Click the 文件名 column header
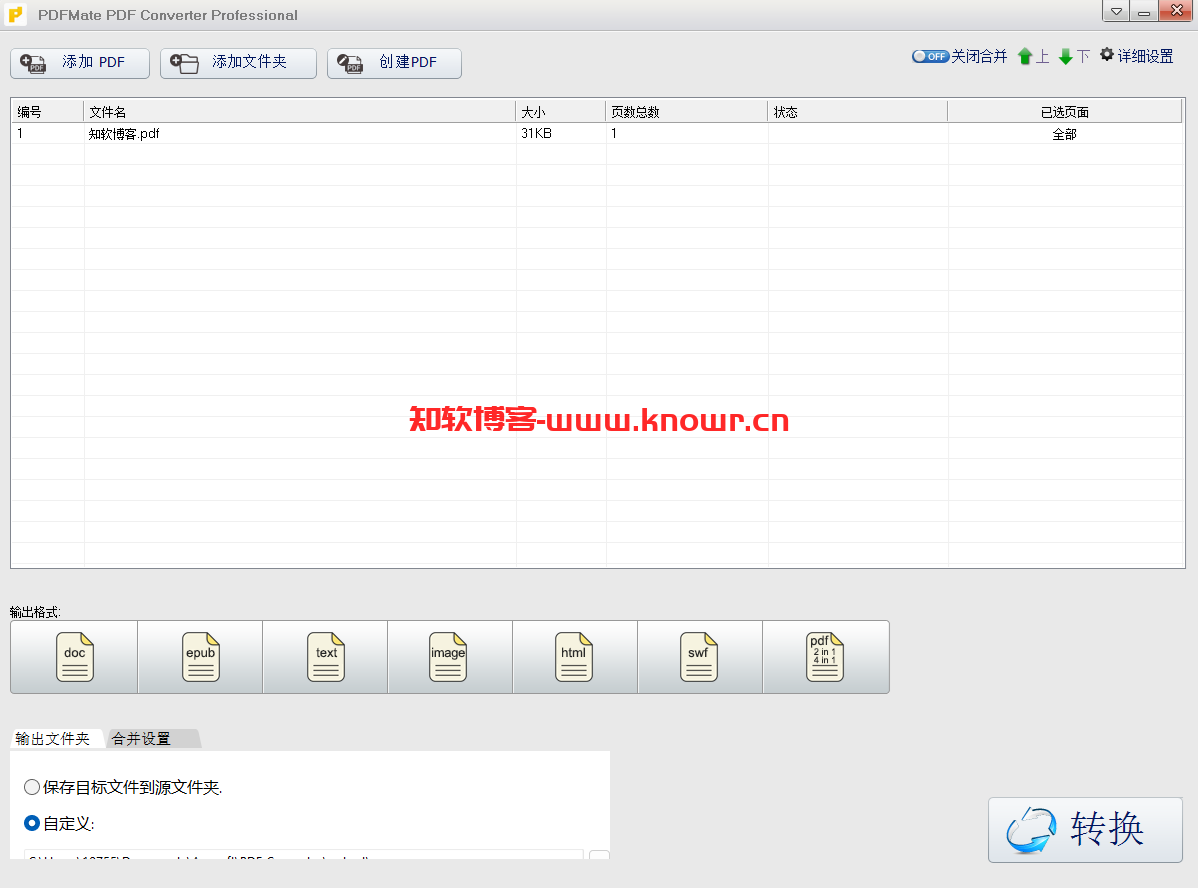This screenshot has height=888, width=1198. 300,112
